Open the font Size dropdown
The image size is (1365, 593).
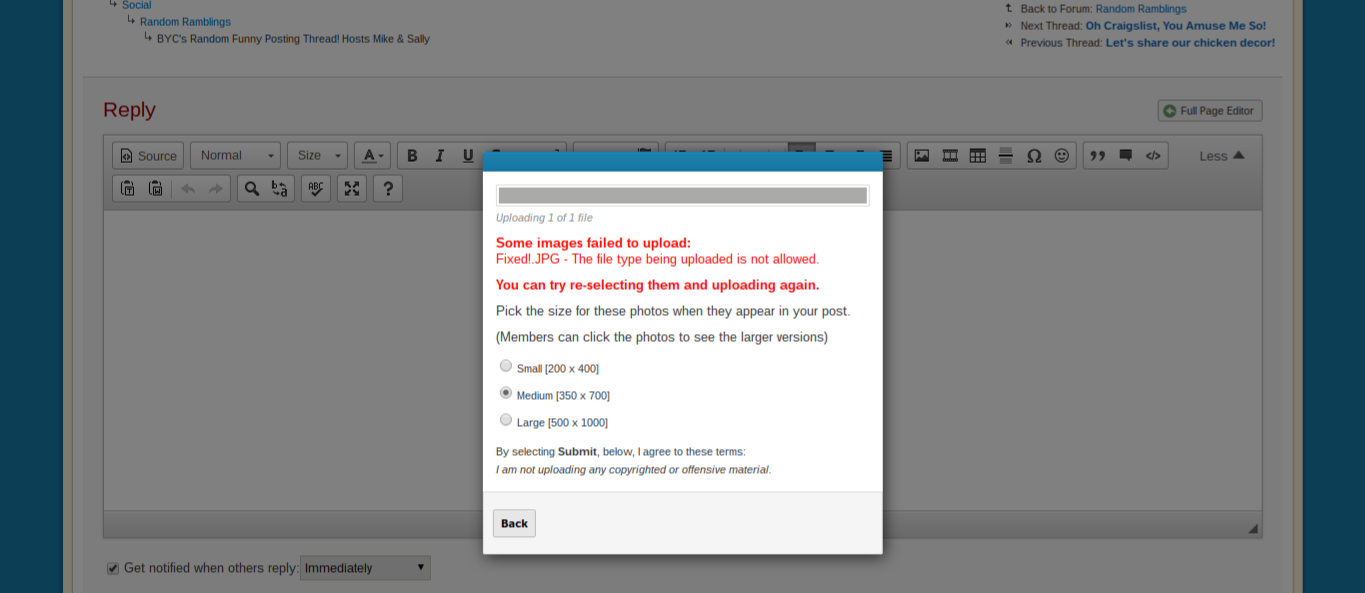[317, 156]
